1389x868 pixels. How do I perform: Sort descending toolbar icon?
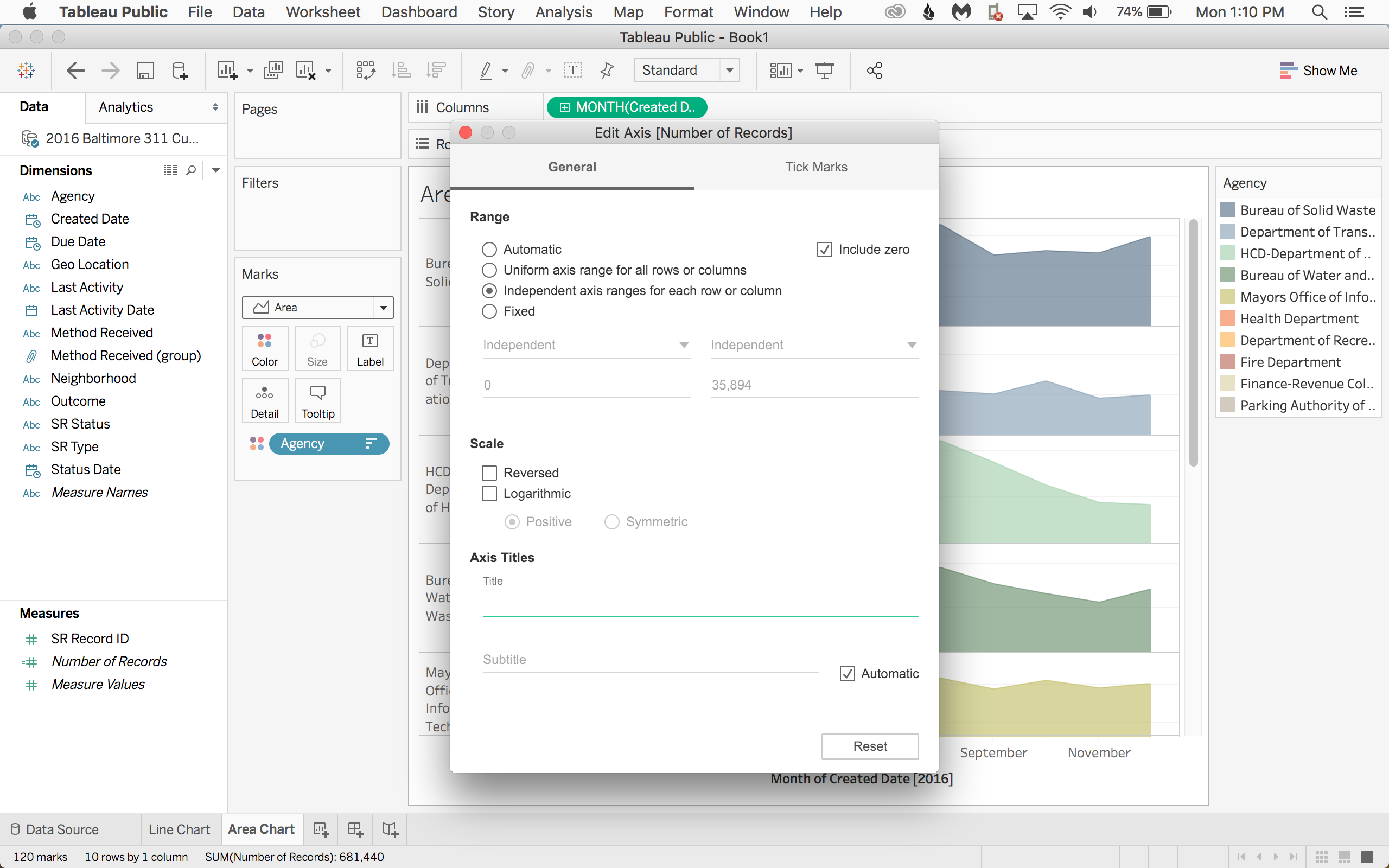(436, 71)
